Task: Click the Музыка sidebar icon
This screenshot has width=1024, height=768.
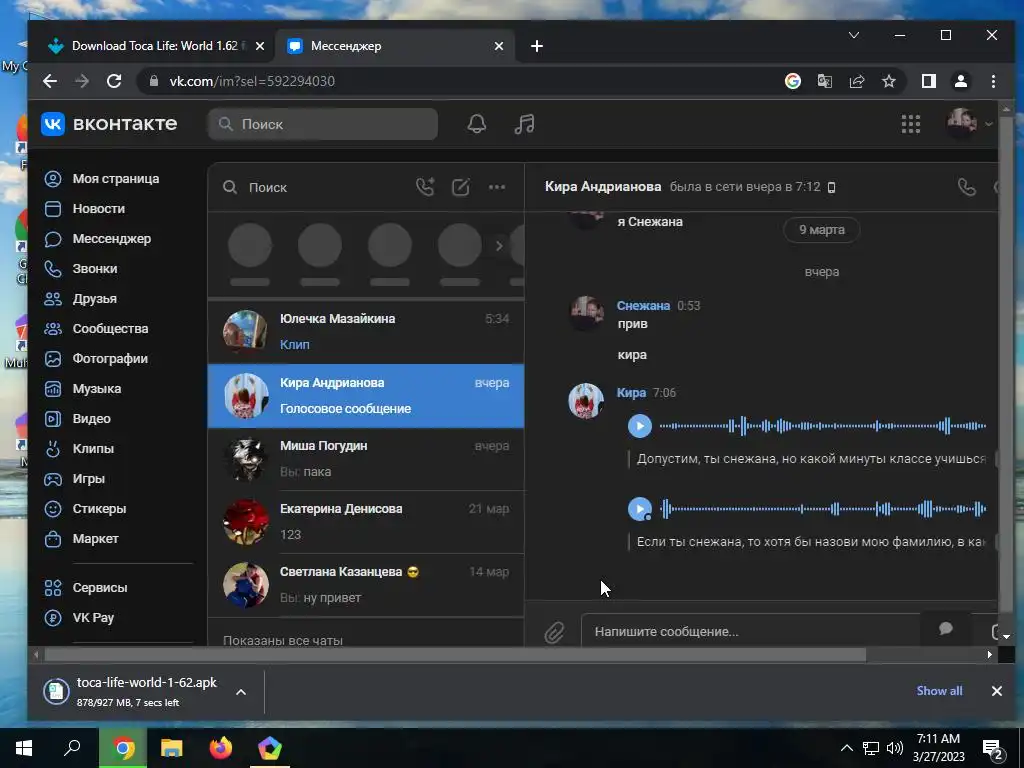Action: coord(53,389)
